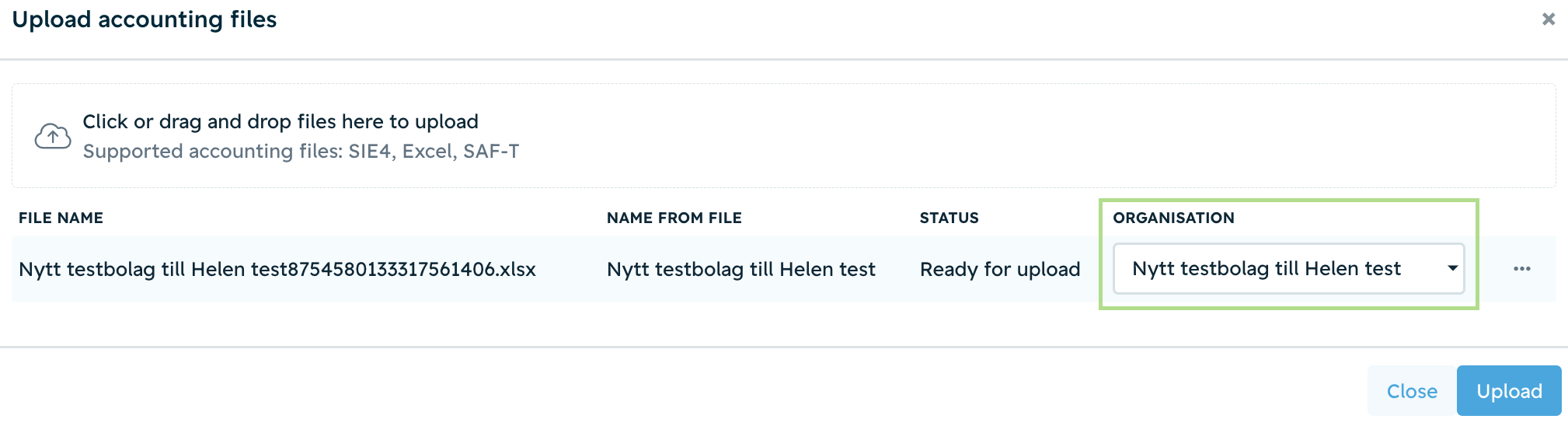Click the 'Ready for upload' status text
Viewport: 1568px width, 426px height.
coord(1000,270)
